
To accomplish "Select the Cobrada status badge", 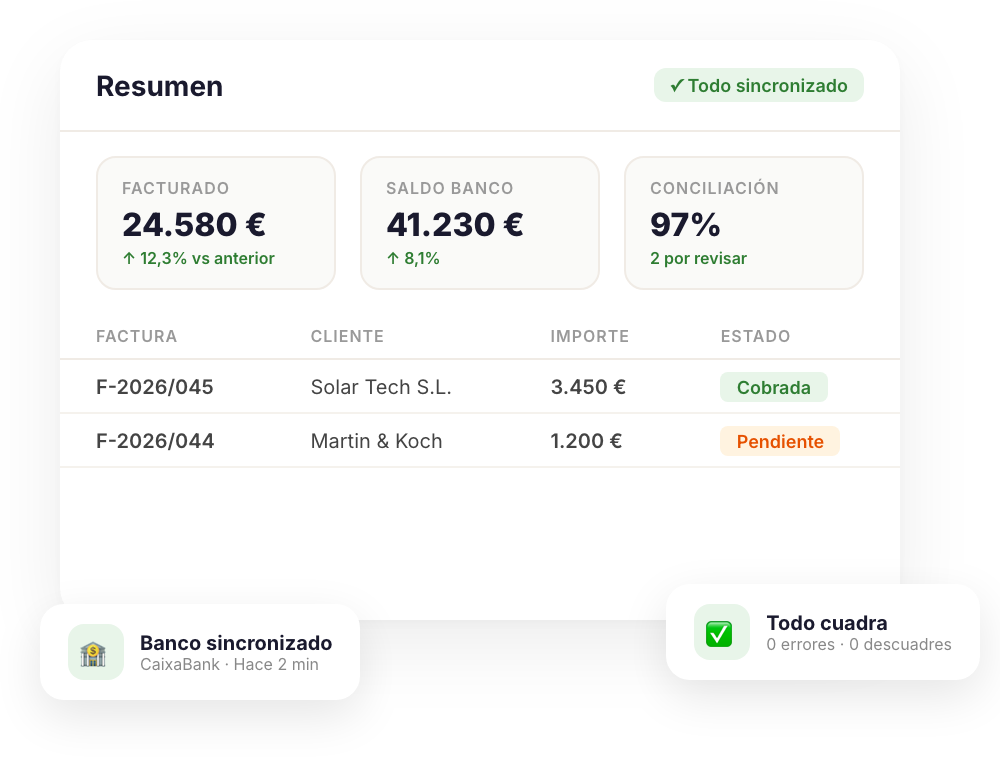I will click(774, 387).
